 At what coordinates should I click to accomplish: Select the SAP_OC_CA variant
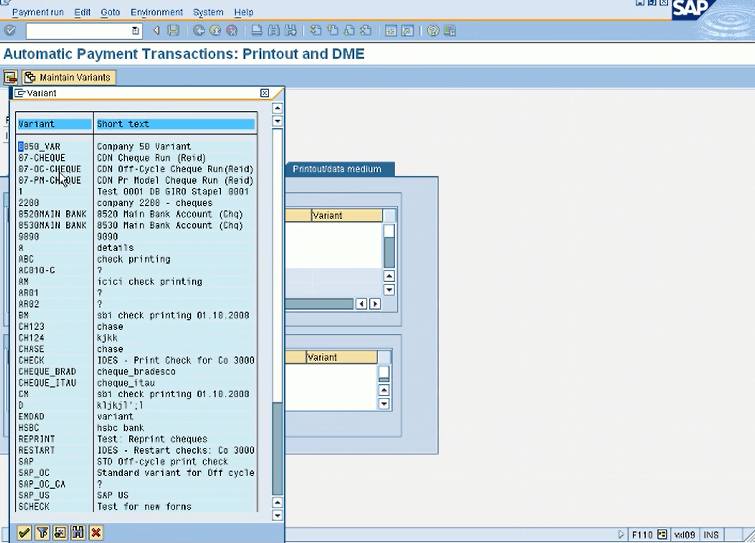136,484
